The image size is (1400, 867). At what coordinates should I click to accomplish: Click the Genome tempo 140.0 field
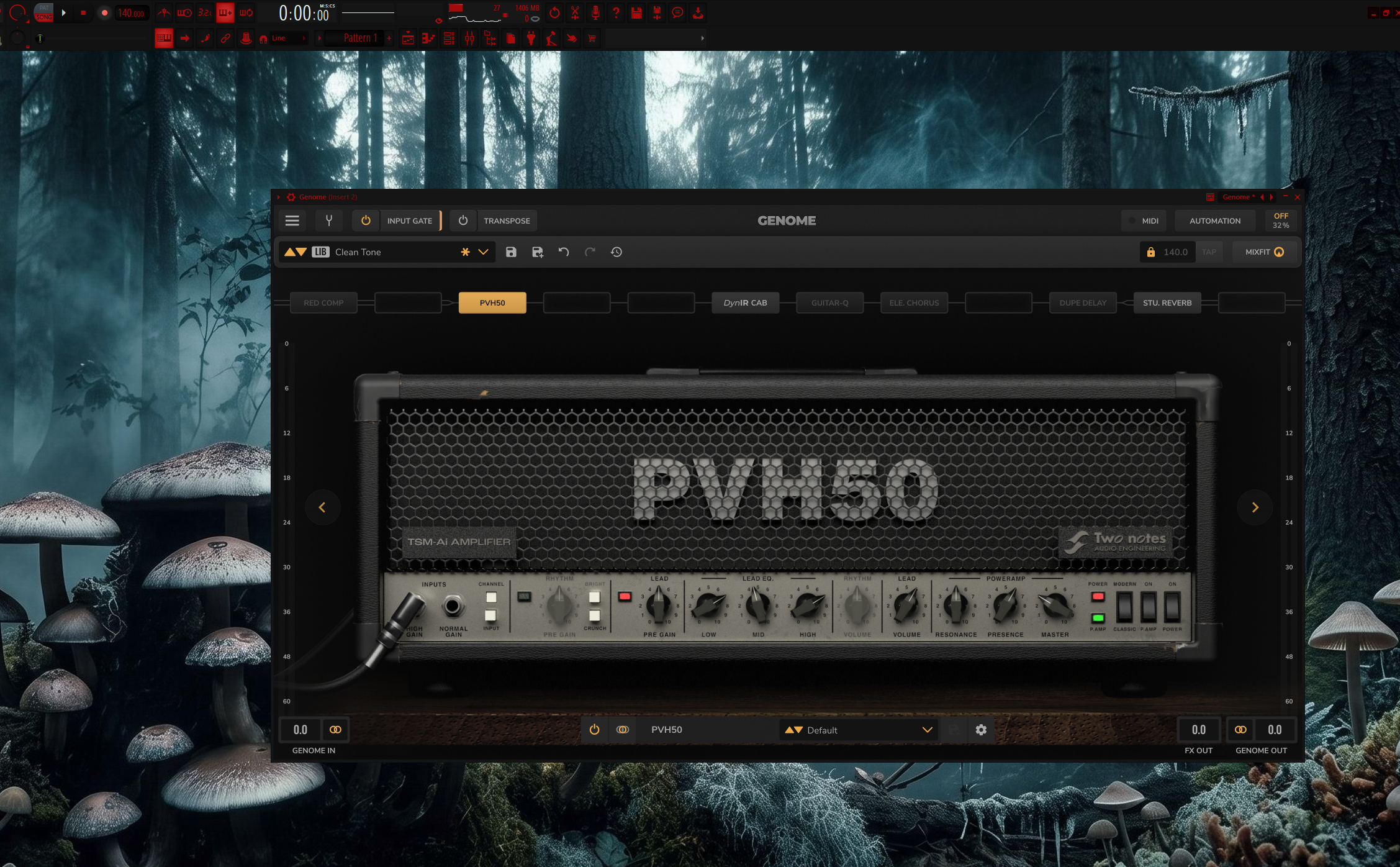pyautogui.click(x=1175, y=252)
